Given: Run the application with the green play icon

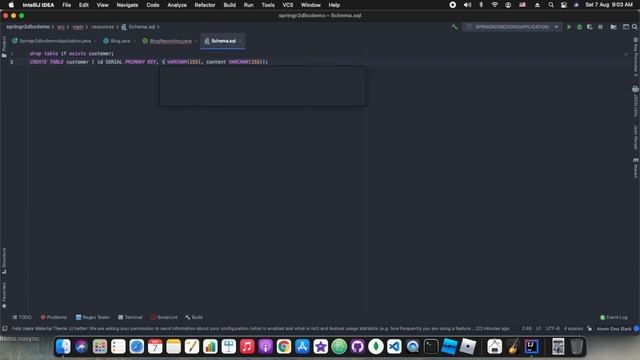Looking at the screenshot, I should point(569,27).
